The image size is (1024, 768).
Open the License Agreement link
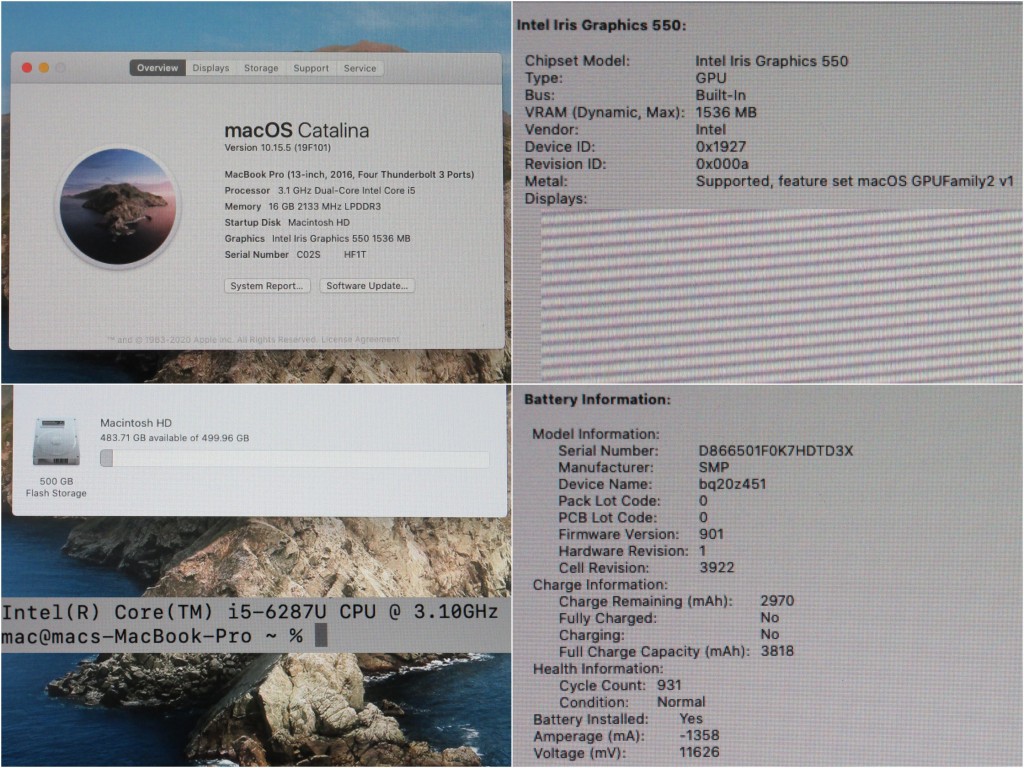coord(360,340)
